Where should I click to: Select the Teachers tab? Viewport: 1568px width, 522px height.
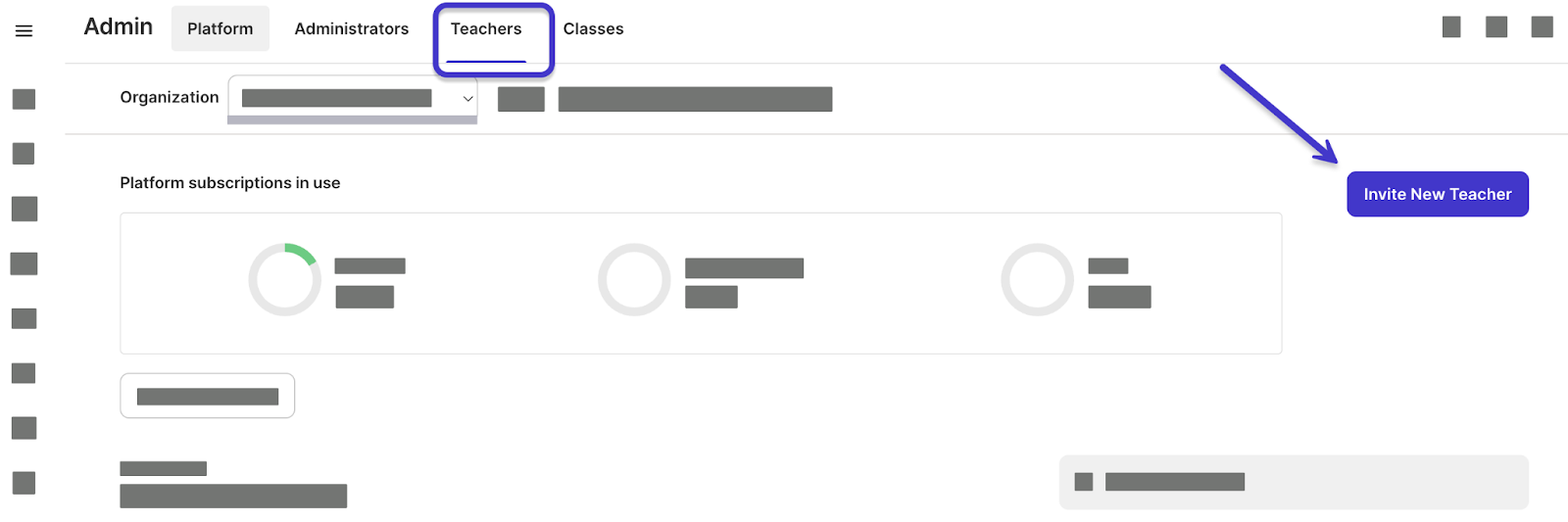pos(486,29)
